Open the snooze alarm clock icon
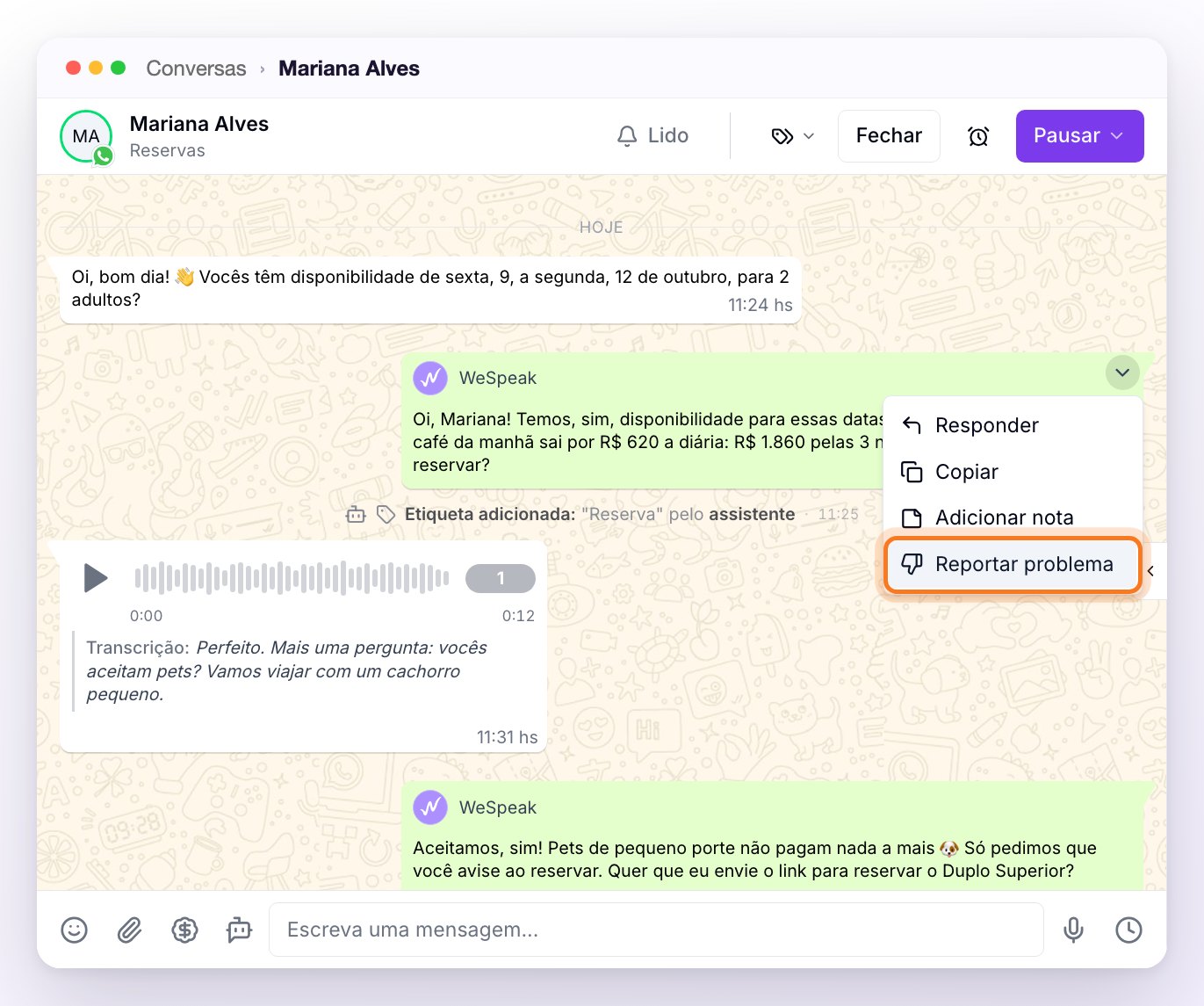The height and width of the screenshot is (1006, 1204). [x=978, y=136]
